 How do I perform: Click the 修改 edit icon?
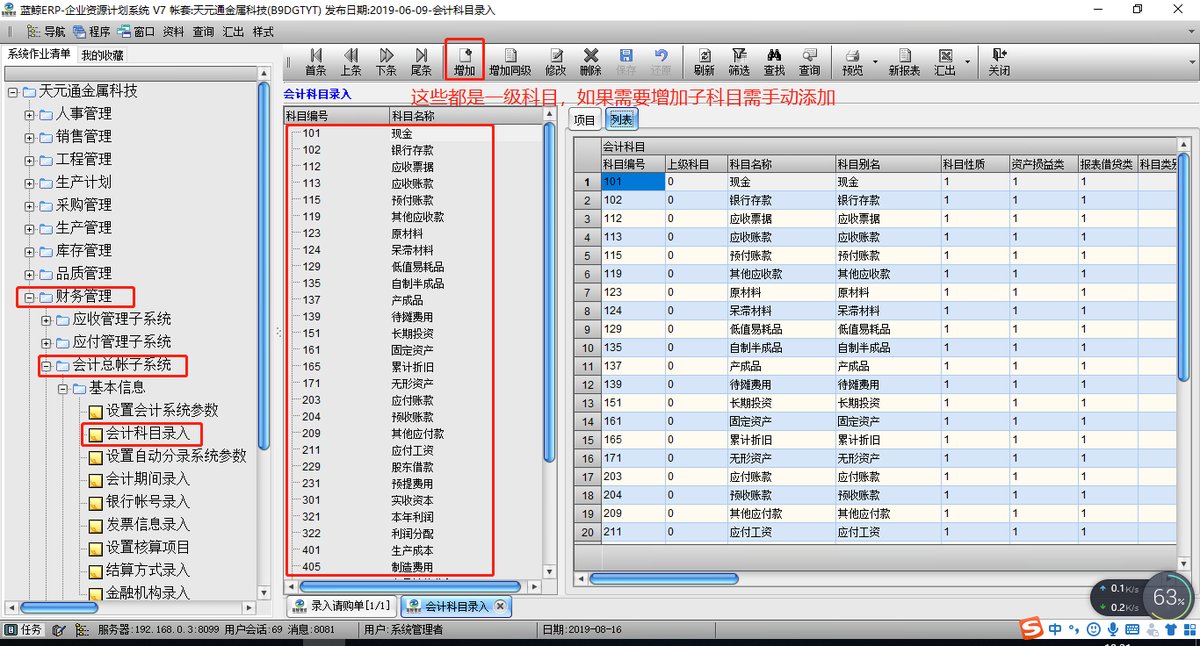556,62
